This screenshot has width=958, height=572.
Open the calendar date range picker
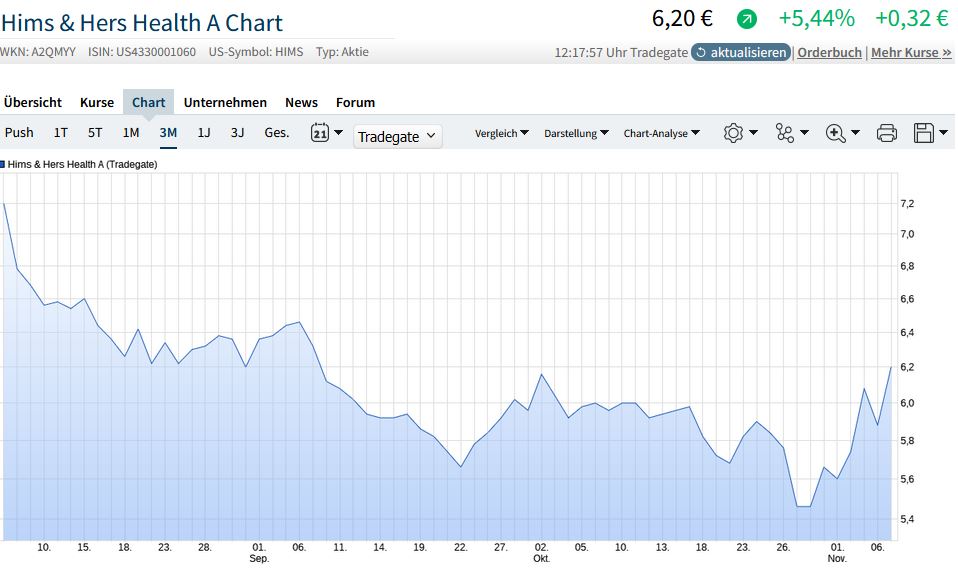(320, 133)
